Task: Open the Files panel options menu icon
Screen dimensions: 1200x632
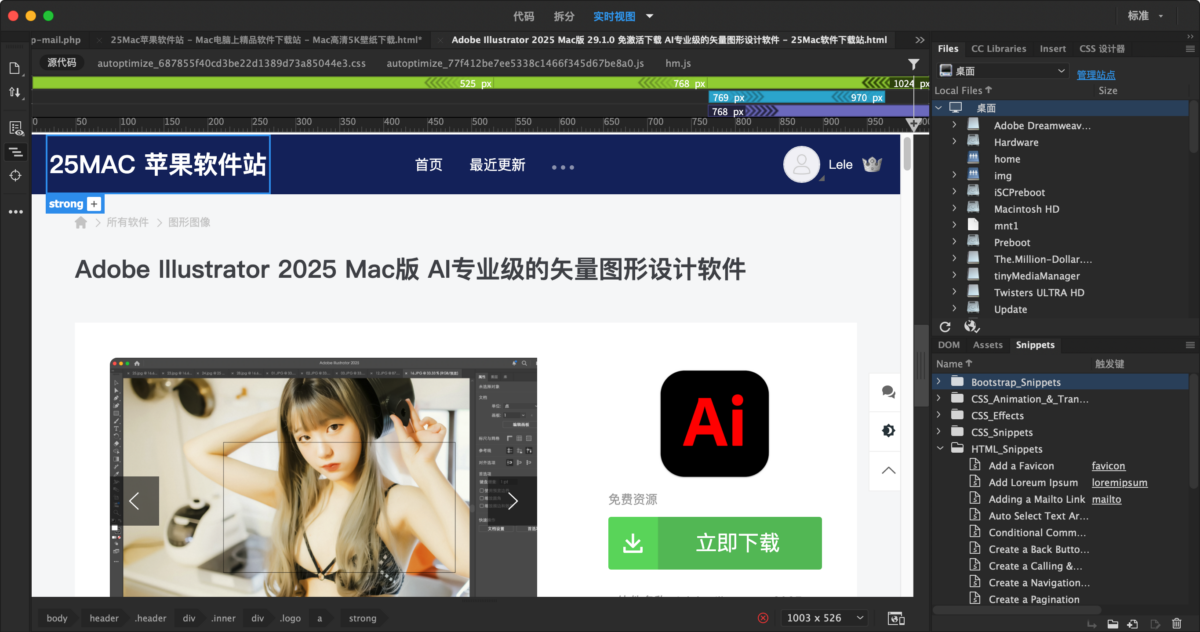Action: (1190, 48)
